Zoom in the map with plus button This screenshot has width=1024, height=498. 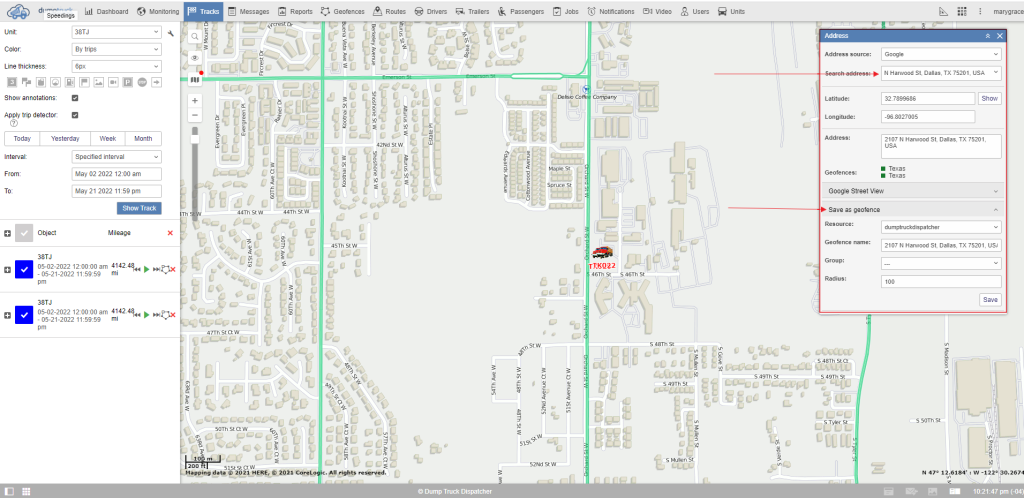pos(195,101)
